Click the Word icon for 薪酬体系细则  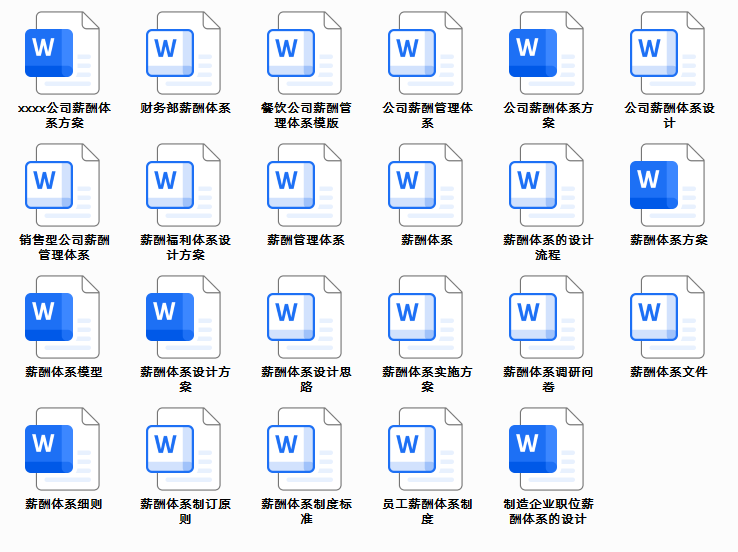pyautogui.click(x=62, y=449)
